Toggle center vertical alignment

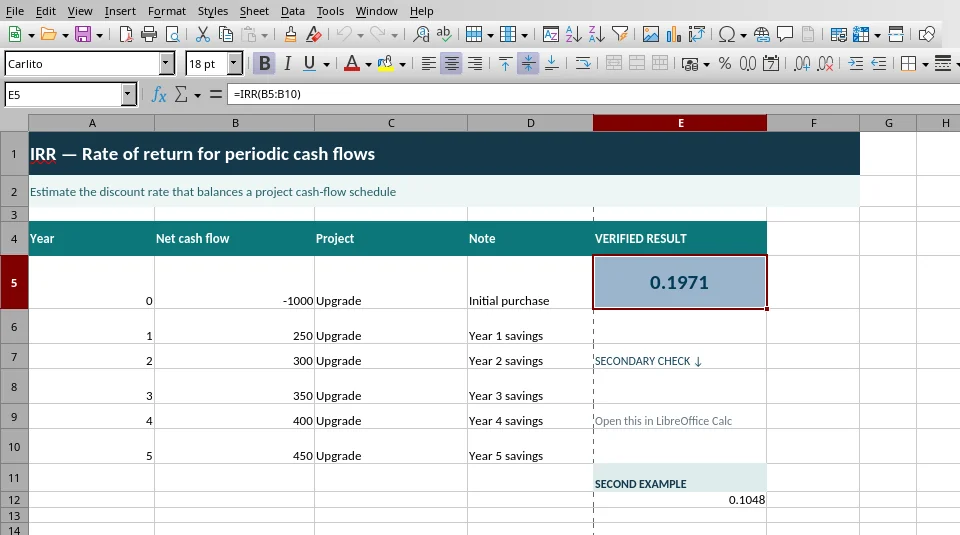pyautogui.click(x=528, y=64)
